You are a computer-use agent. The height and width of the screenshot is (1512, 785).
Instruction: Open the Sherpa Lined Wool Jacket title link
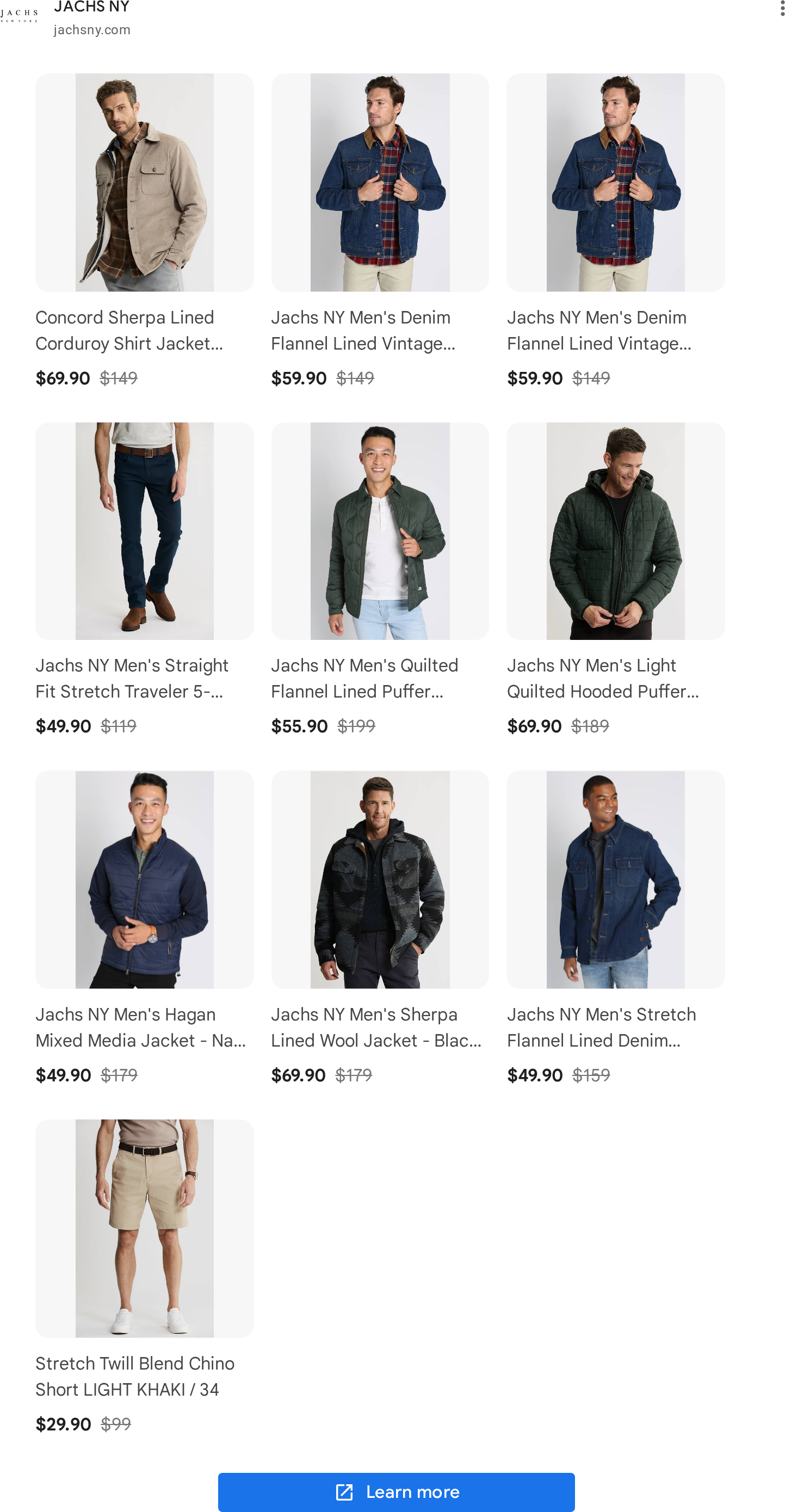376,1027
